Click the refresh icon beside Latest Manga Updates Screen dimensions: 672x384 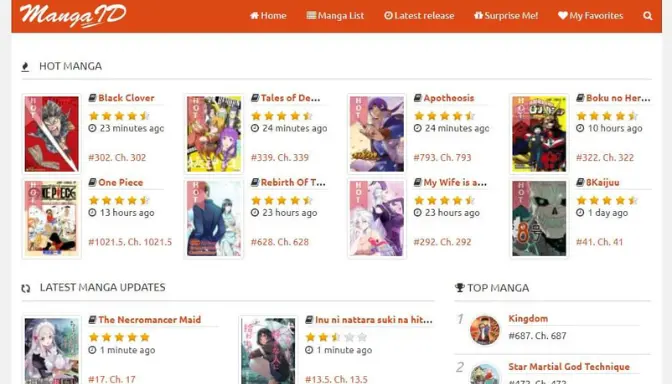(26, 288)
